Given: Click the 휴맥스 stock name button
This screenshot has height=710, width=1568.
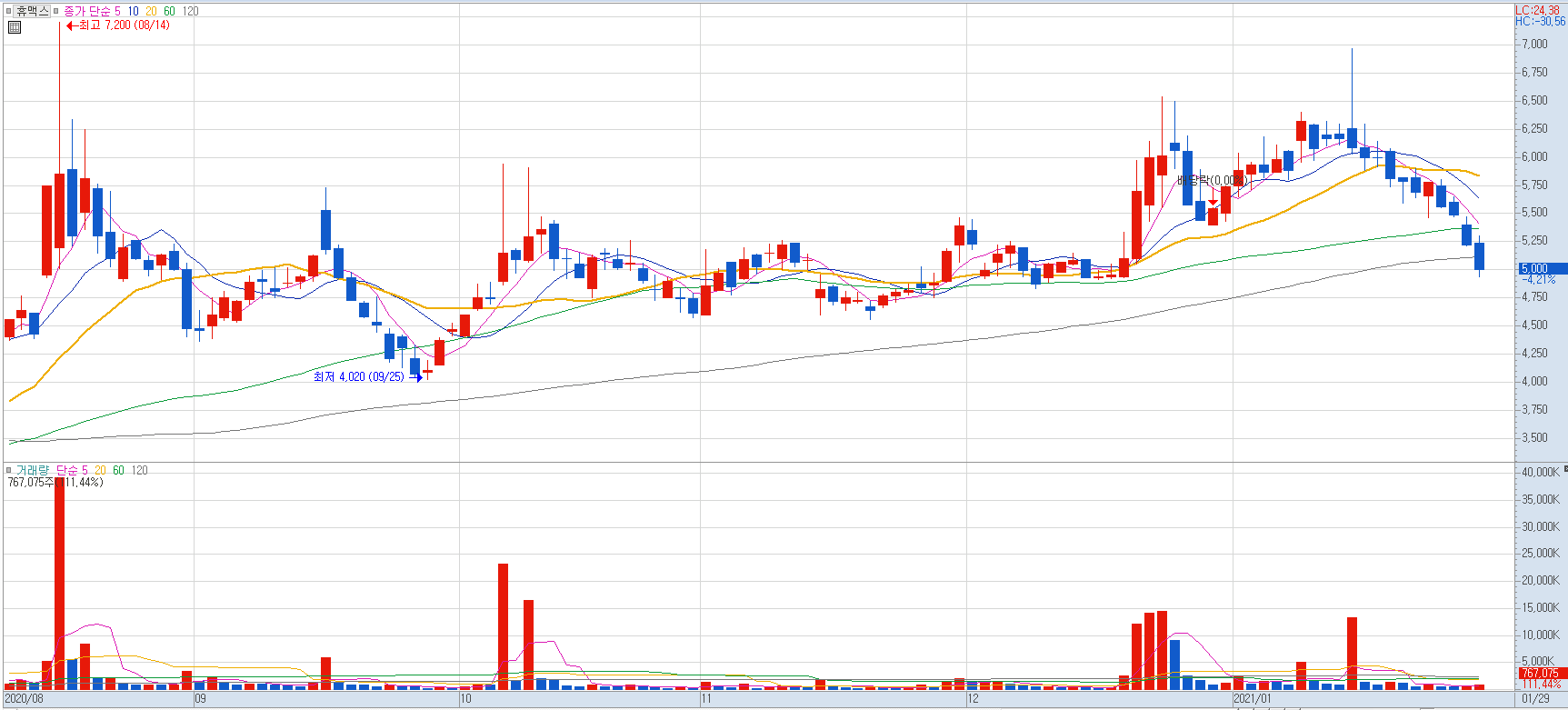Looking at the screenshot, I should [32, 11].
